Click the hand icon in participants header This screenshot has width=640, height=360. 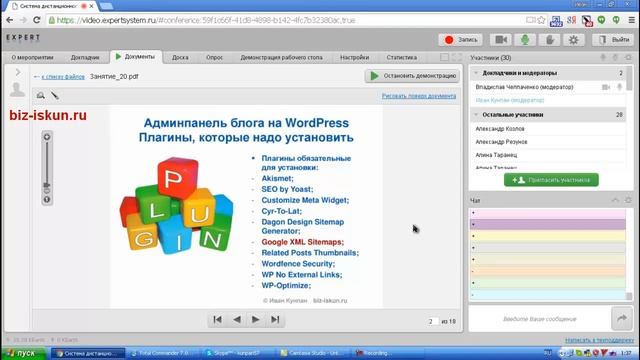click(x=615, y=58)
